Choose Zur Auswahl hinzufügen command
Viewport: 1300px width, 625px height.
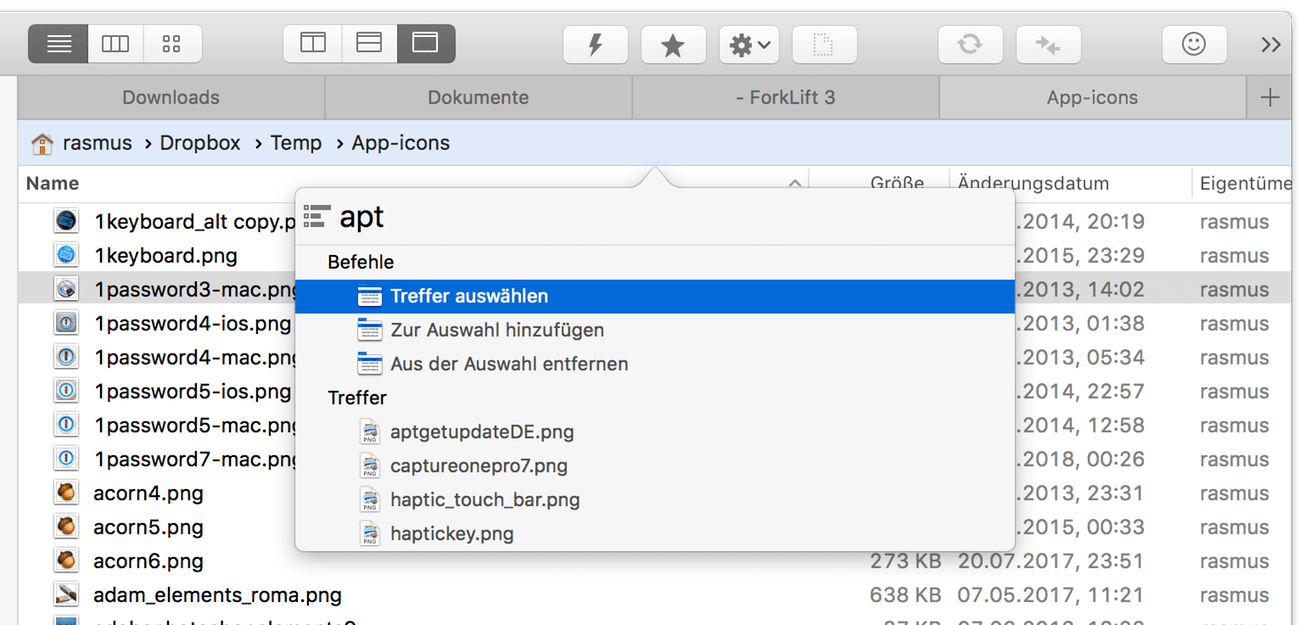(x=655, y=330)
